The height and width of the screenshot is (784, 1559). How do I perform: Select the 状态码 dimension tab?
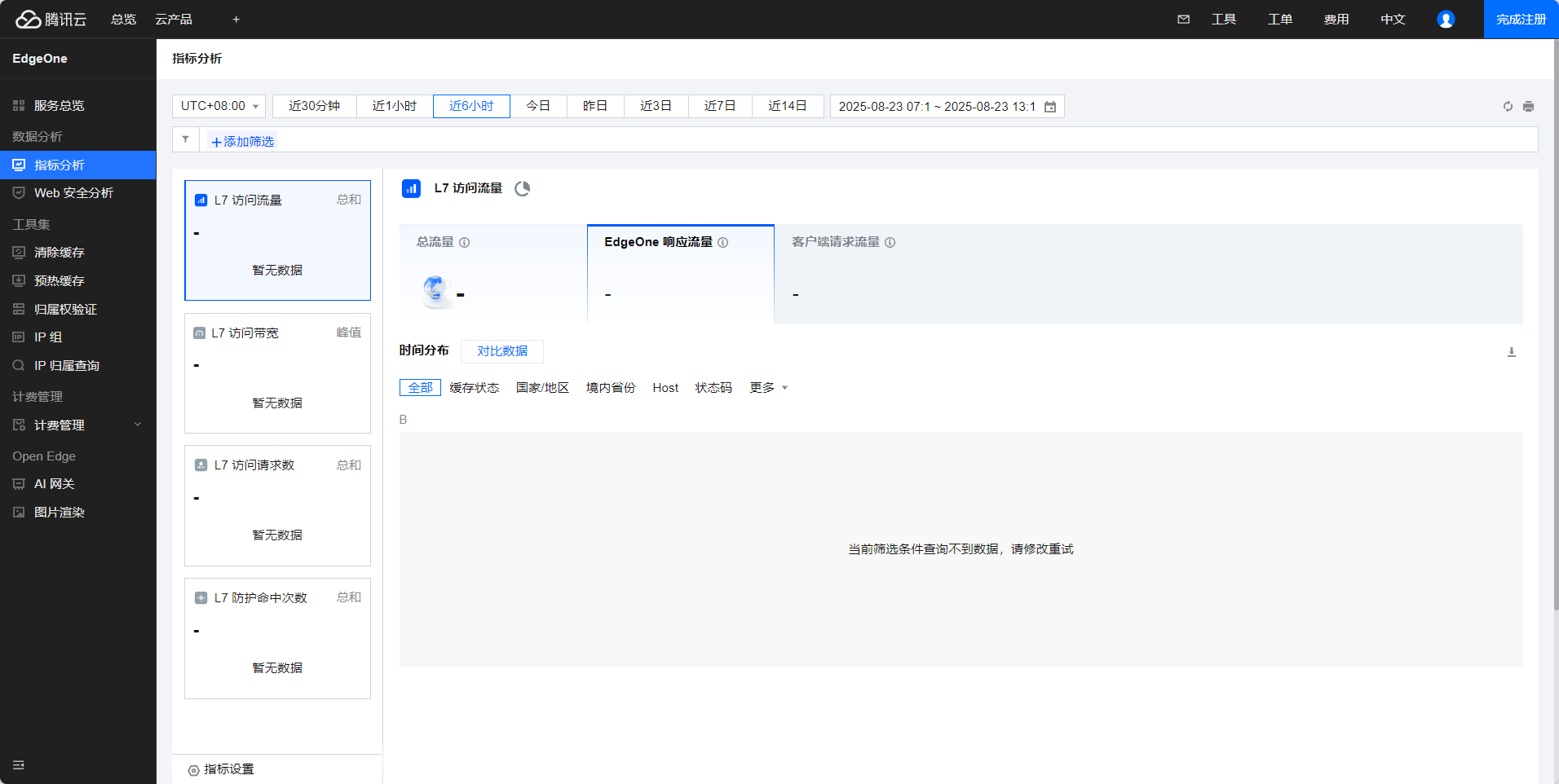(x=713, y=388)
